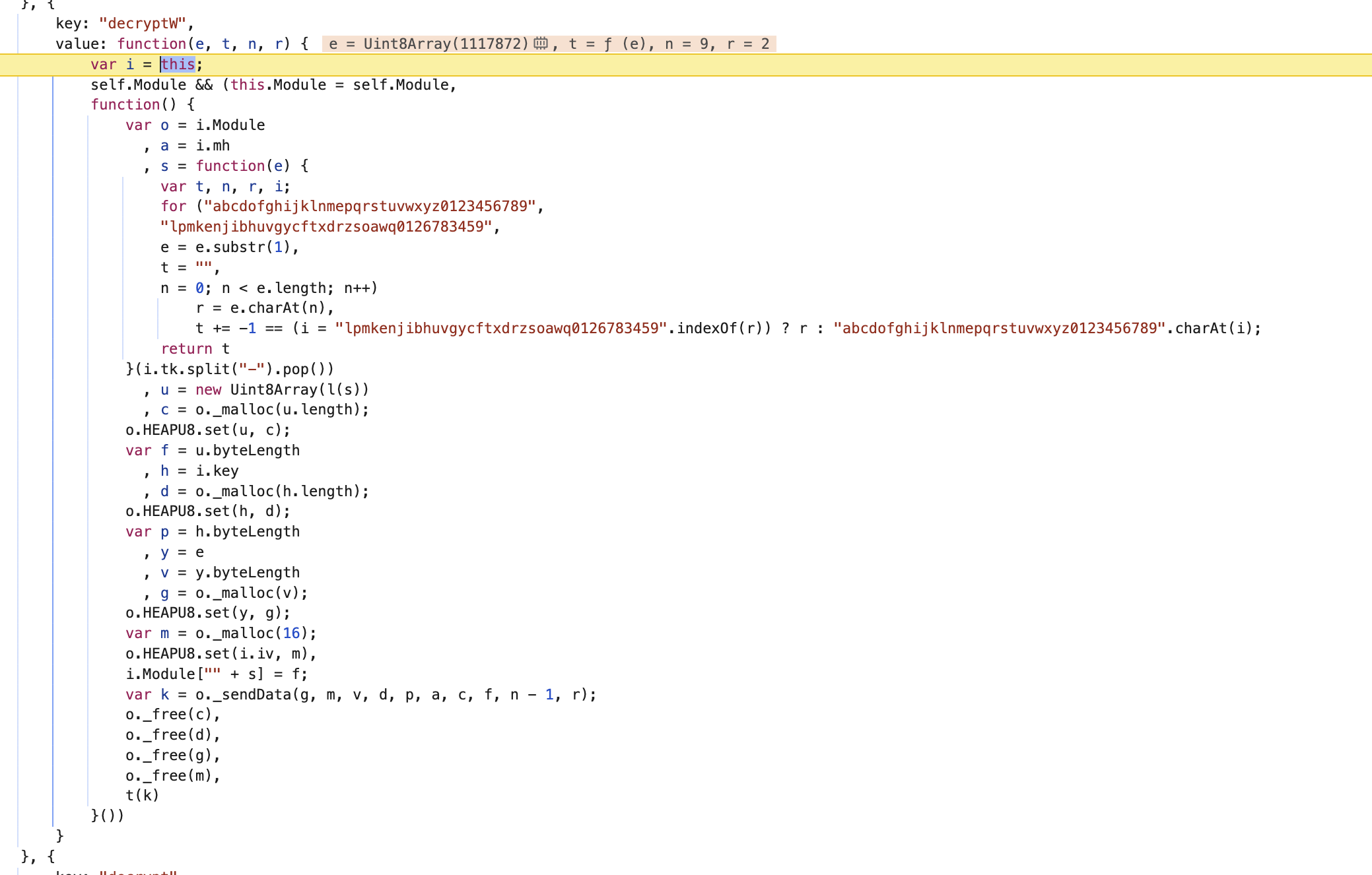Click the highlighted "this" keyword
The width and height of the screenshot is (1372, 875).
[178, 64]
